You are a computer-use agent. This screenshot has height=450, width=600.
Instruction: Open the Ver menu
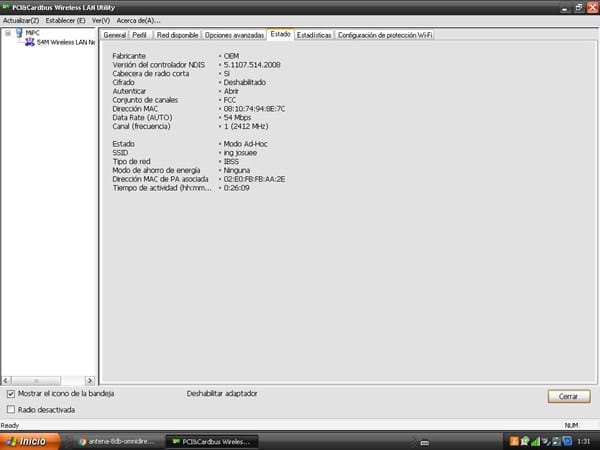pos(100,20)
